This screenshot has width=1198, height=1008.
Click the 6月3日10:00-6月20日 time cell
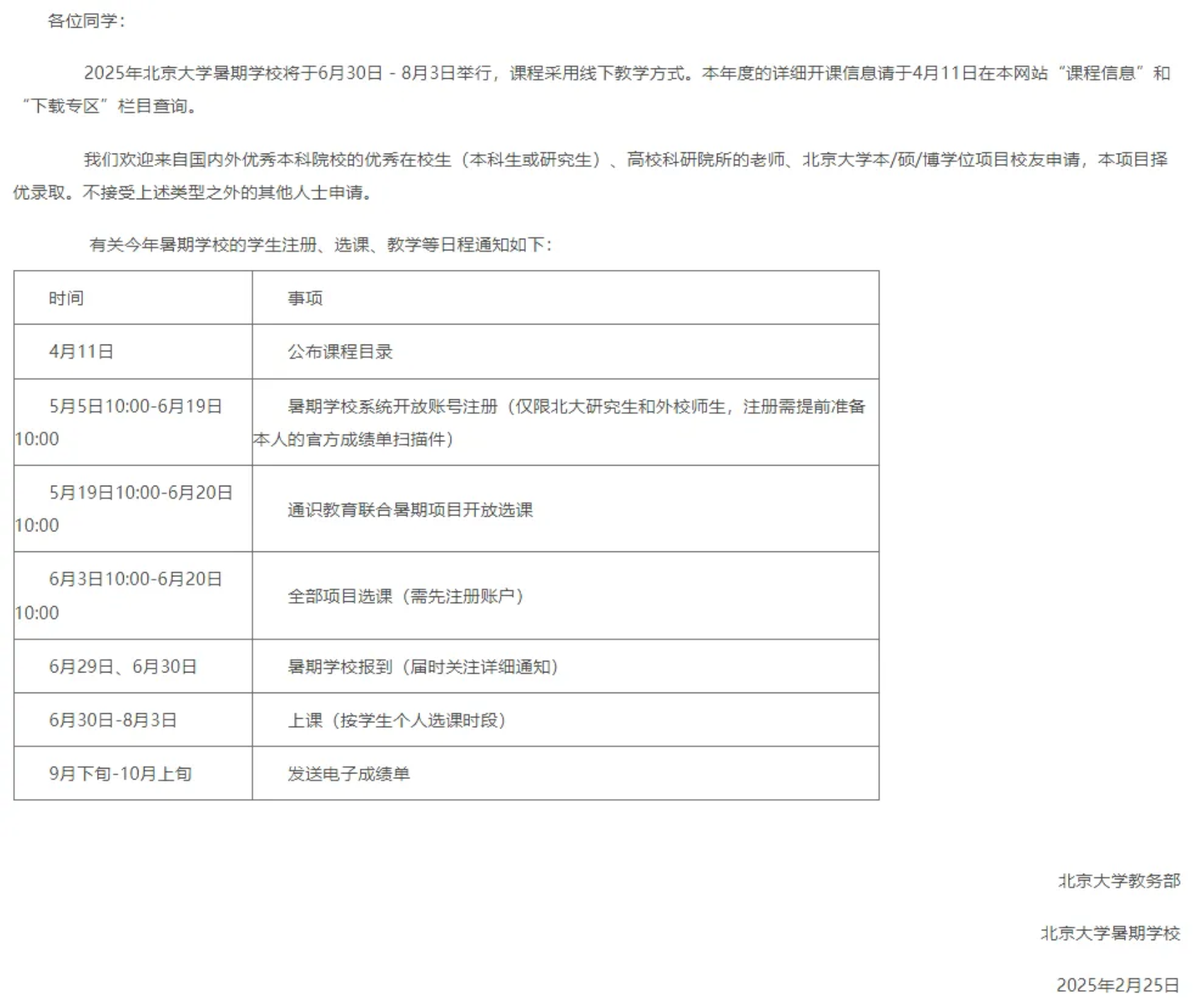[x=135, y=579]
